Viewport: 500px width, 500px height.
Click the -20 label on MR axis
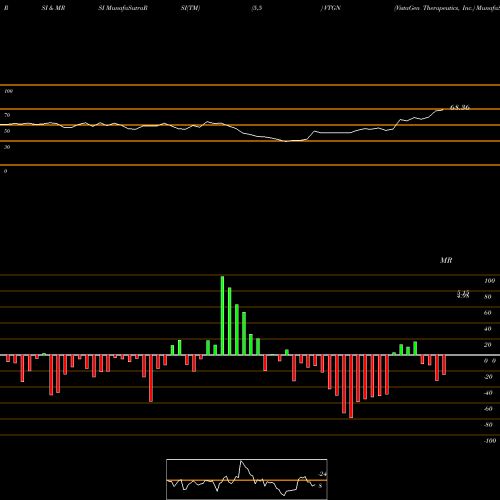tap(488, 377)
